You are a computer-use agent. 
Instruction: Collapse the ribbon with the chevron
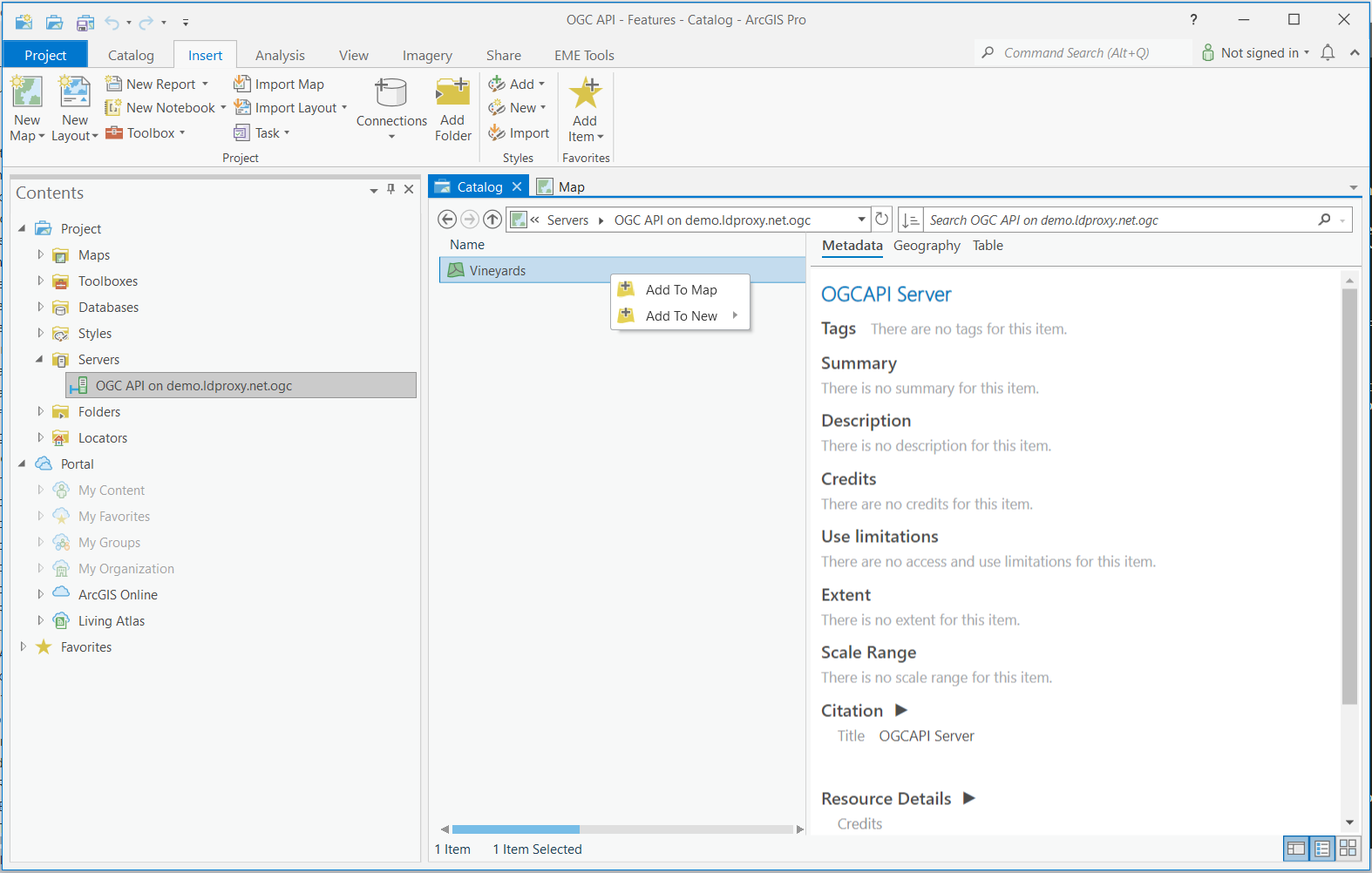[x=1355, y=52]
